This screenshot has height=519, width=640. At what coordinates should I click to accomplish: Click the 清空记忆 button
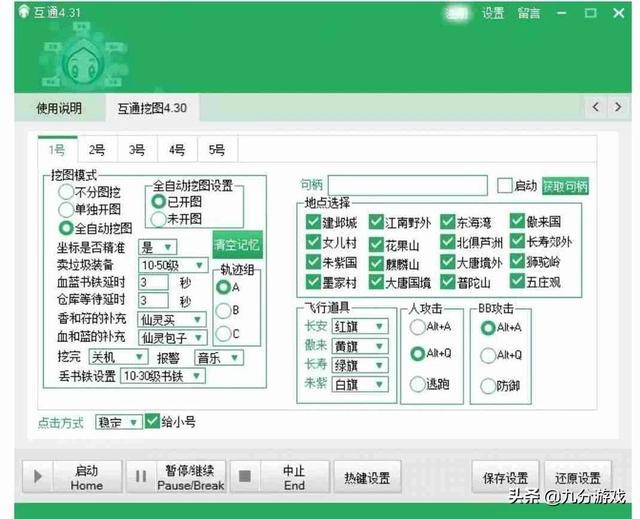click(x=237, y=245)
